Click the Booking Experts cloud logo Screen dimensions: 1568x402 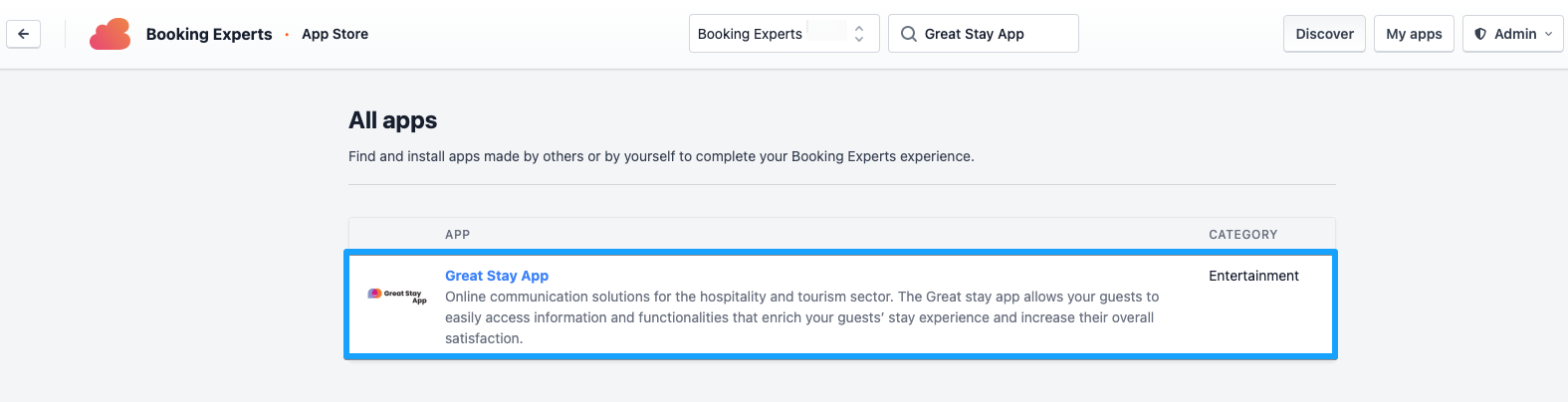click(110, 34)
